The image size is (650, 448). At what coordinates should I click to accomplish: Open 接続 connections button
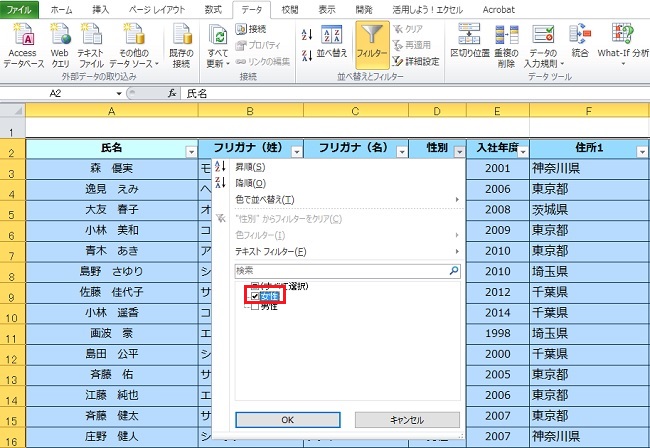[251, 29]
